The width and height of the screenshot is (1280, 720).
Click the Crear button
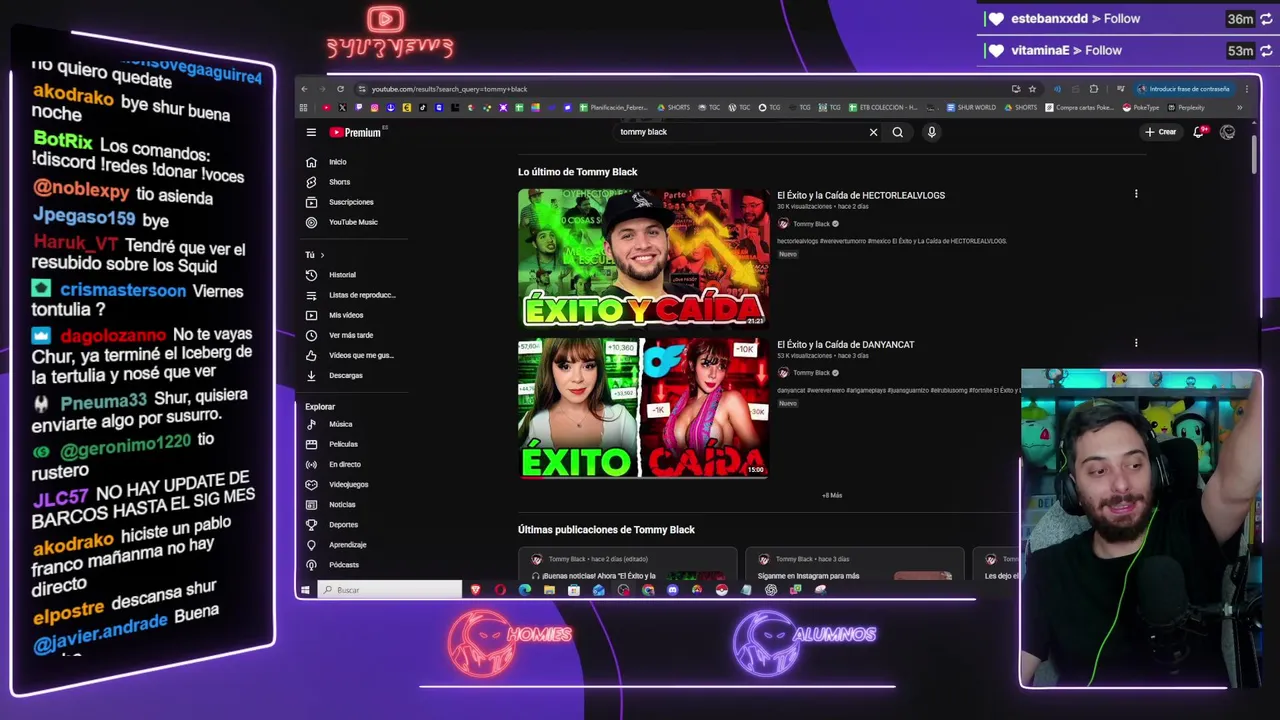(1161, 132)
